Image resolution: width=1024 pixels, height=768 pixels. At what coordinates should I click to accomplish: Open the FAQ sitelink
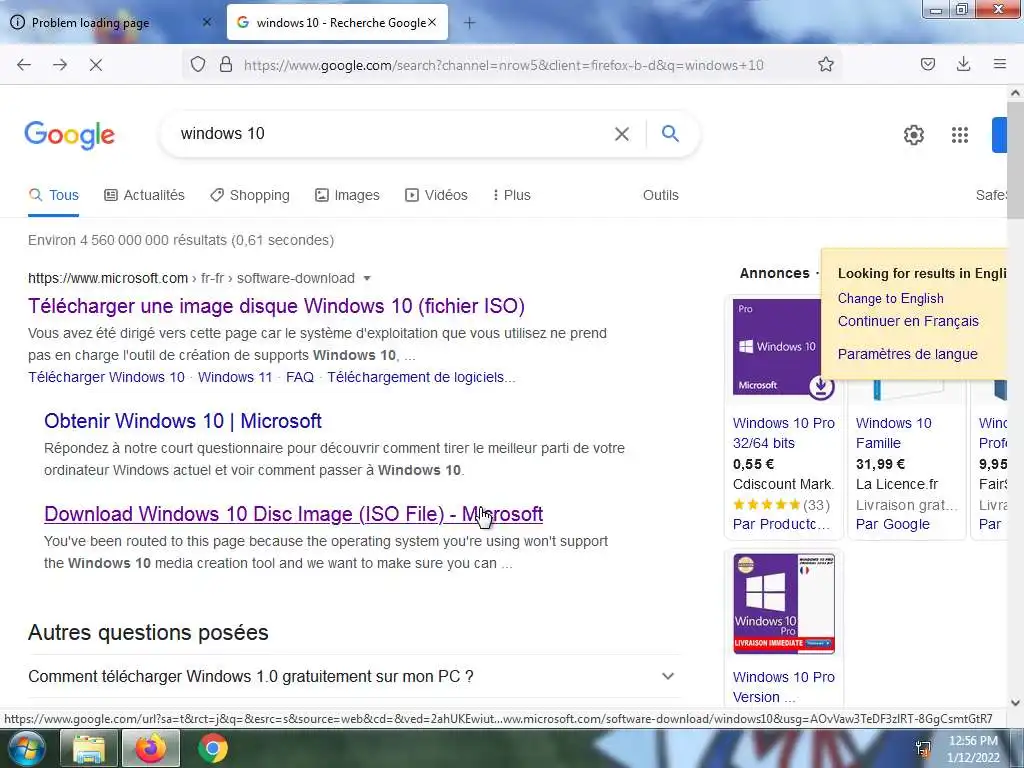coord(300,377)
